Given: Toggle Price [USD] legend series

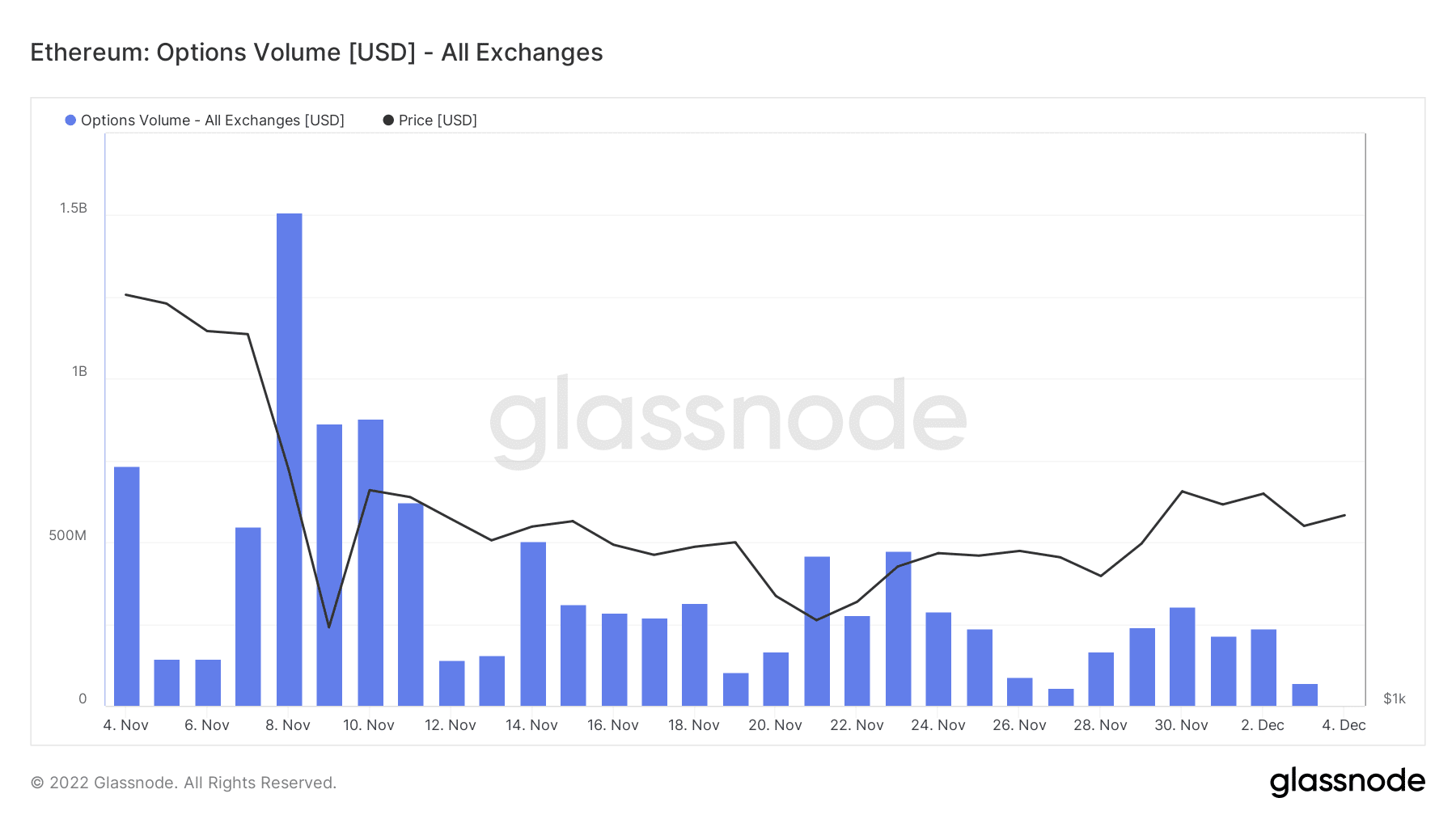Looking at the screenshot, I should click(430, 120).
